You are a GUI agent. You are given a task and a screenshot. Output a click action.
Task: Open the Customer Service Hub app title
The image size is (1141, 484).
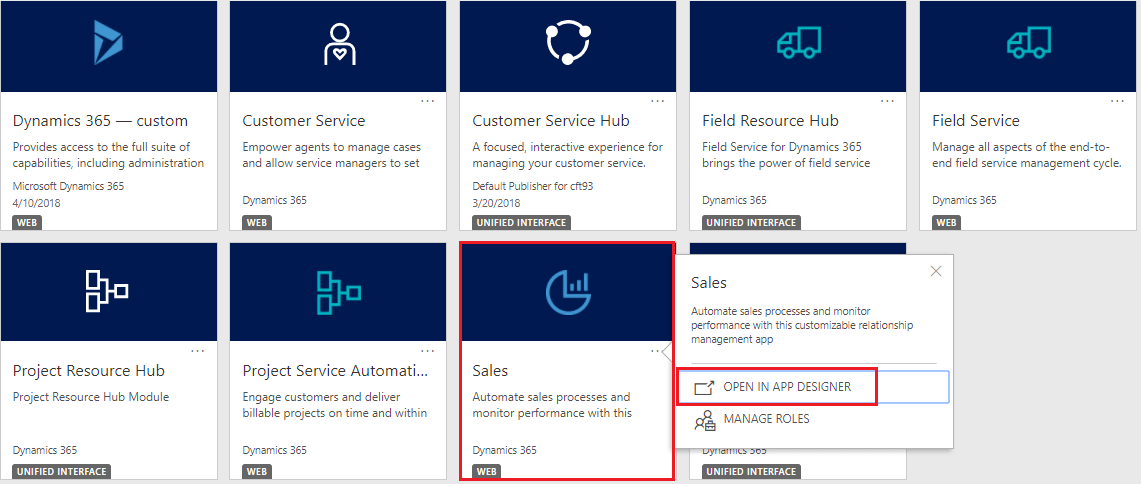click(551, 121)
